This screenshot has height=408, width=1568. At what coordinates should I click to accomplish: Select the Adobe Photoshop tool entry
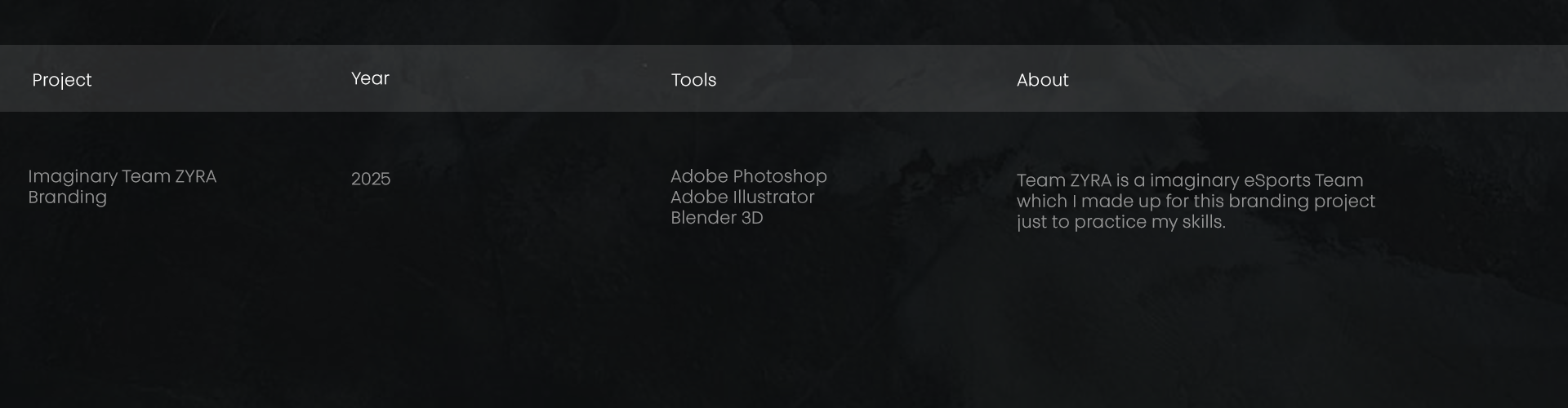748,176
